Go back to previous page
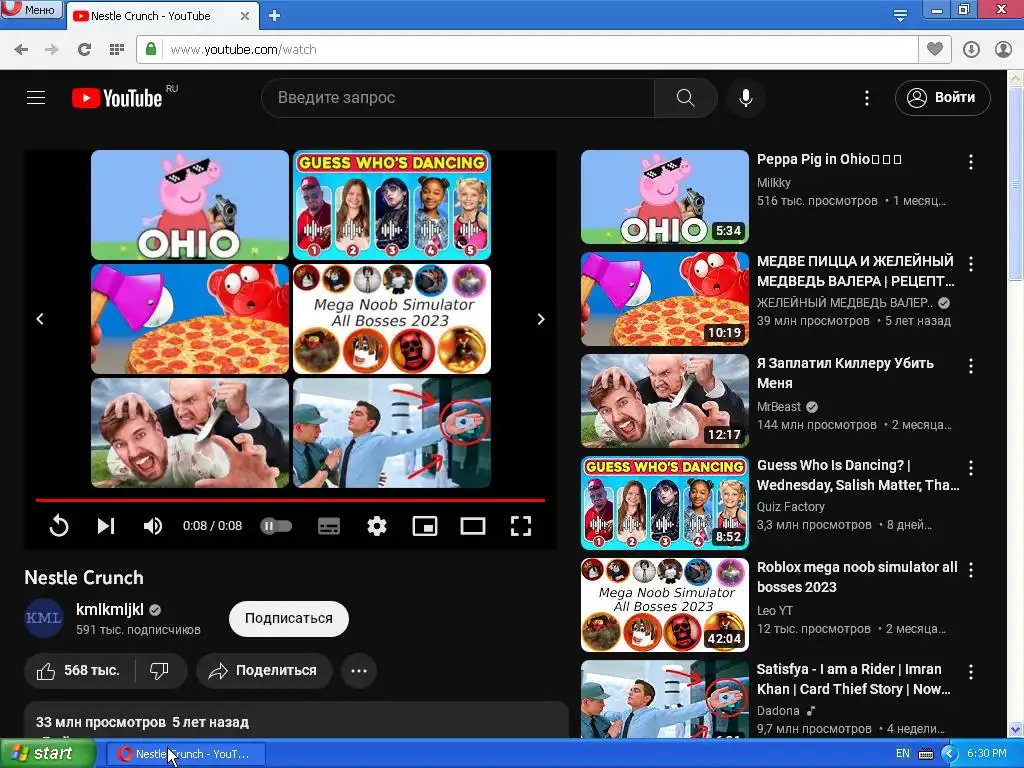The width and height of the screenshot is (1024, 768). (x=22, y=50)
